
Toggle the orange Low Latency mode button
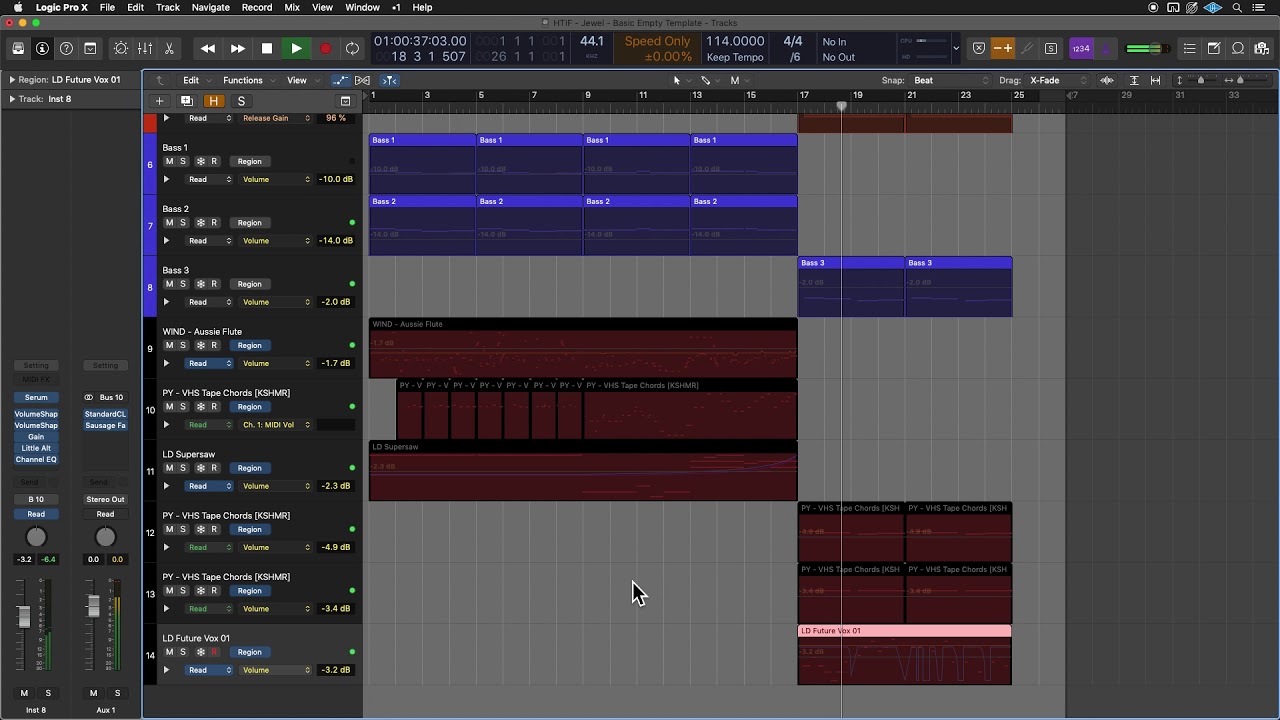click(x=1003, y=48)
